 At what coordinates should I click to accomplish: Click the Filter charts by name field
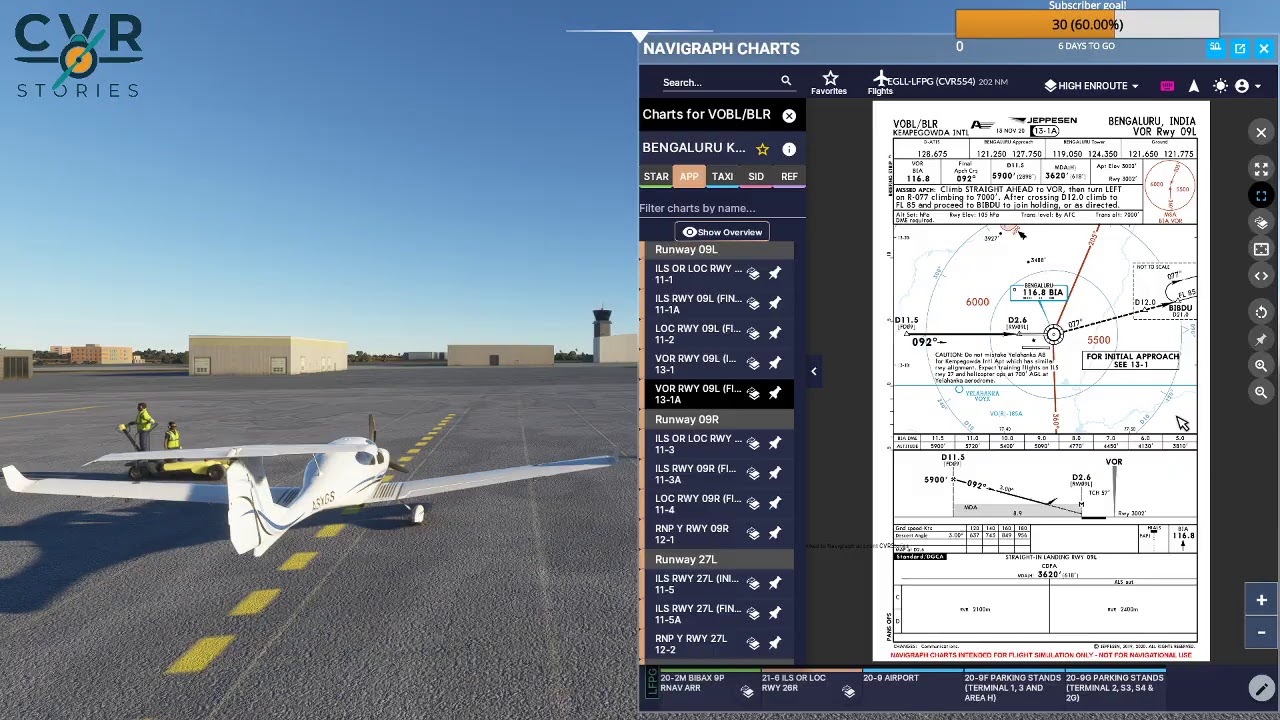[722, 208]
